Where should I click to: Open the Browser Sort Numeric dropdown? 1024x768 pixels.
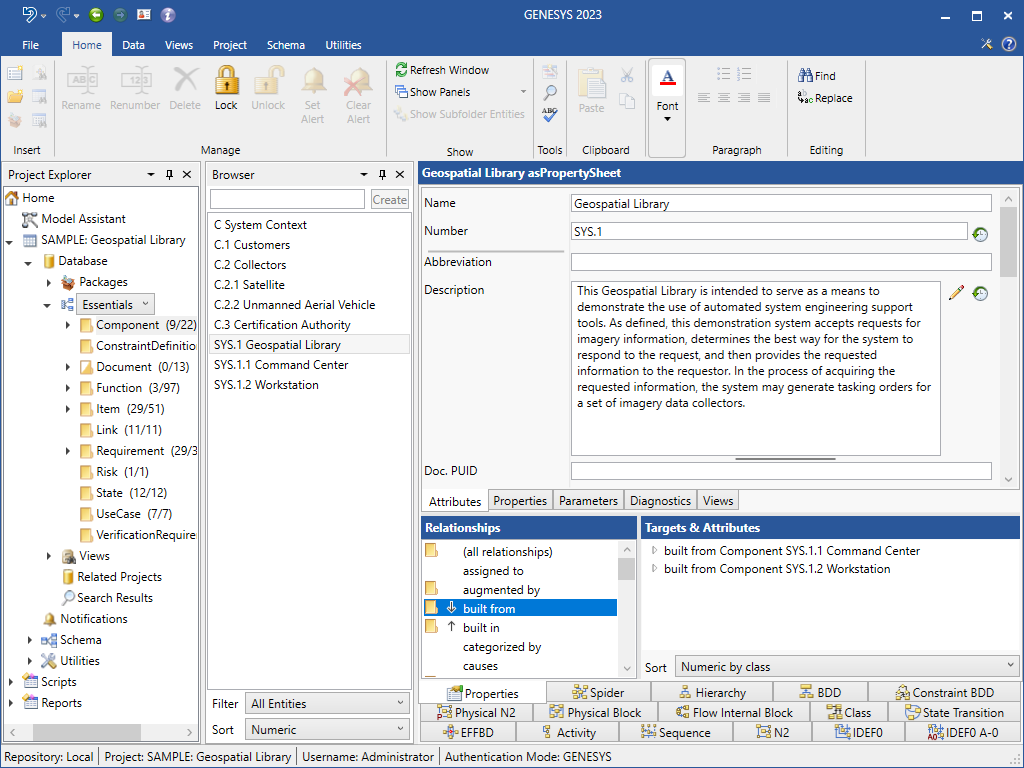click(x=327, y=729)
